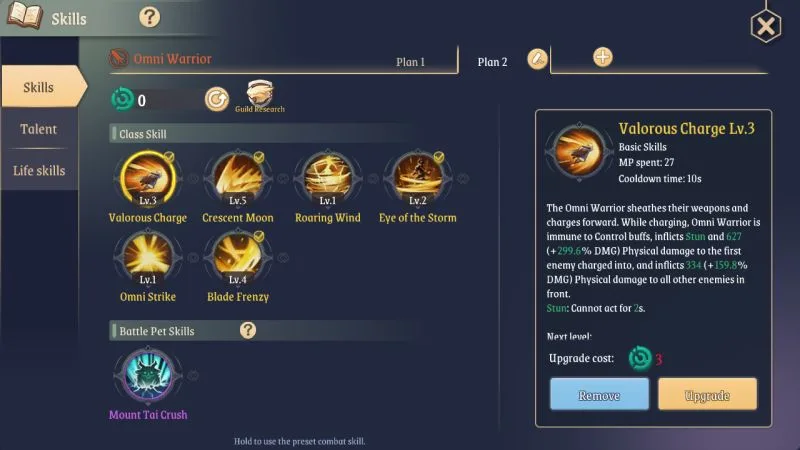The width and height of the screenshot is (800, 450).
Task: Select the Roaring Wind skill icon
Action: 328,178
